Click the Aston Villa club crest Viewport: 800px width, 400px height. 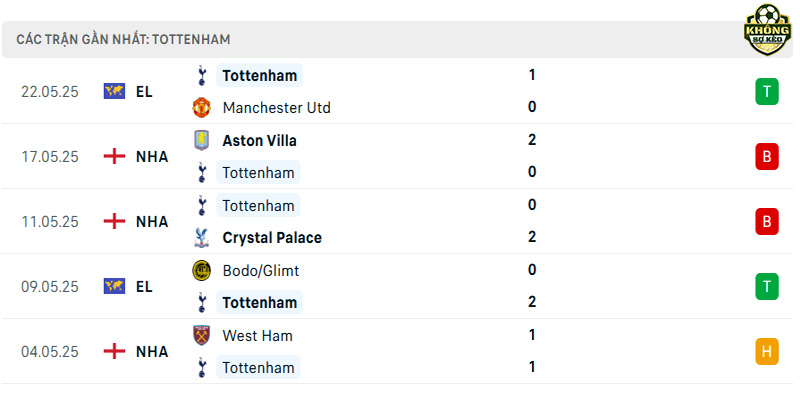[x=202, y=140]
